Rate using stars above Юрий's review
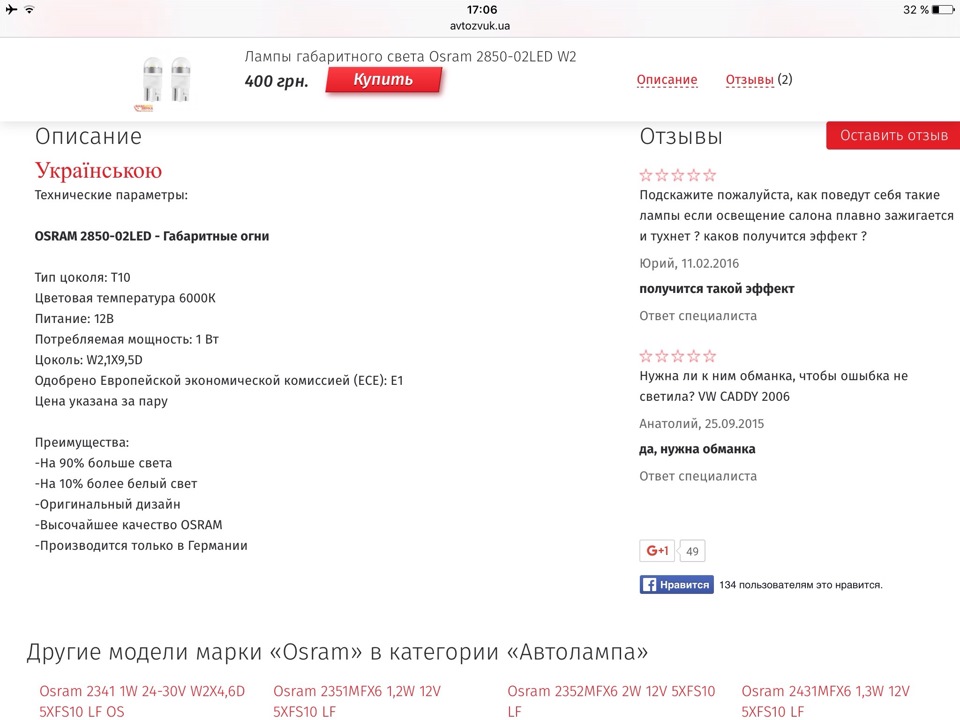 point(678,176)
